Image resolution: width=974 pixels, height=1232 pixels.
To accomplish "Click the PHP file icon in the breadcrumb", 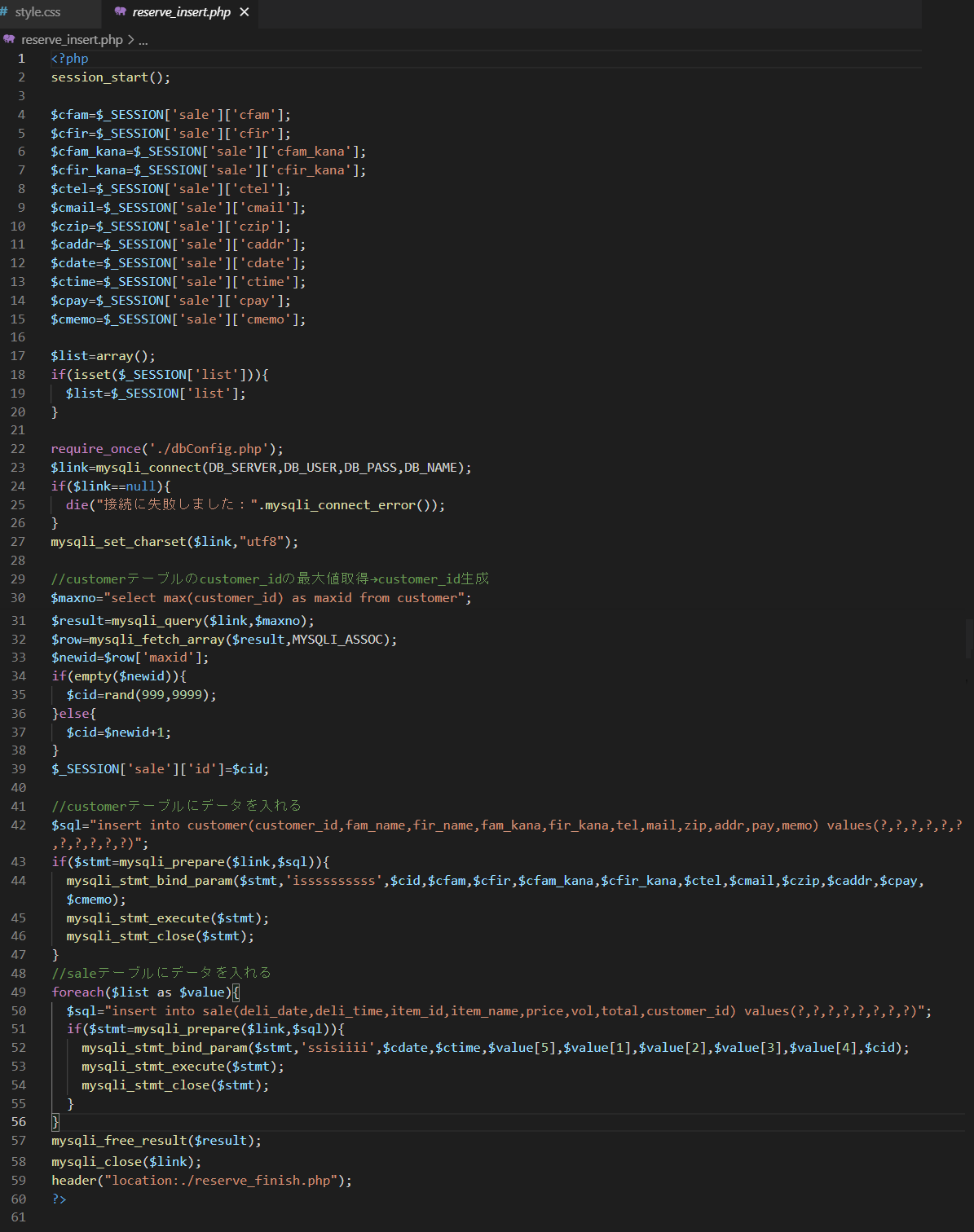I will click(9, 39).
